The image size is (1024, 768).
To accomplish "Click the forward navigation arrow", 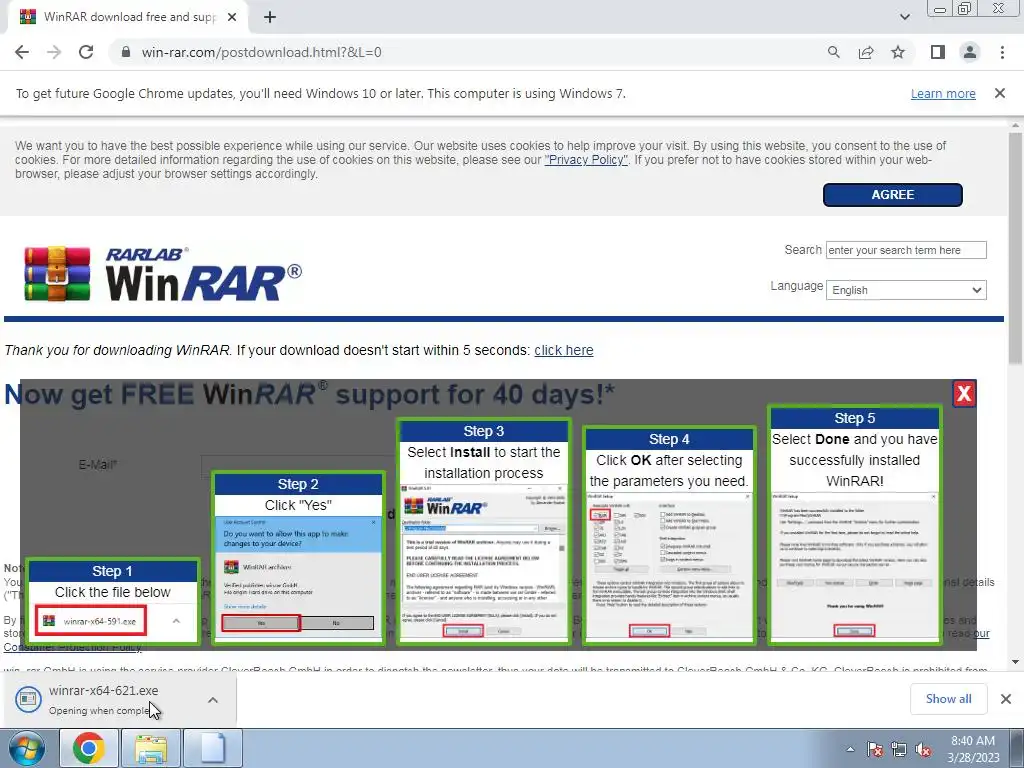I will (x=54, y=52).
